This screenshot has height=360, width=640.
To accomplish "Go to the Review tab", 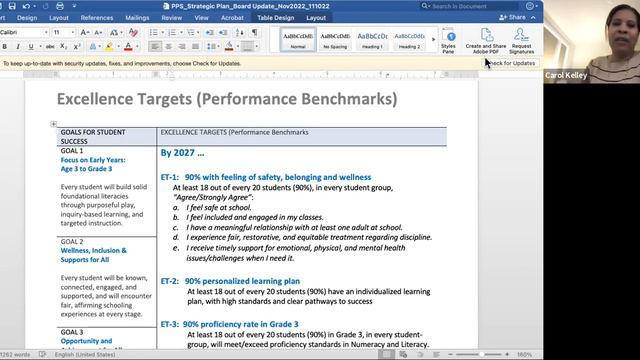I will coord(171,18).
